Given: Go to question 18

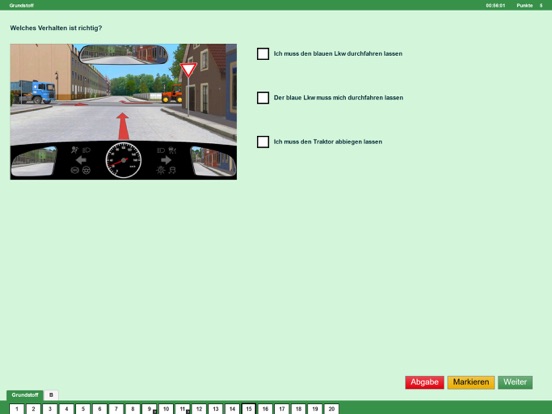Looking at the screenshot, I should point(298,409).
